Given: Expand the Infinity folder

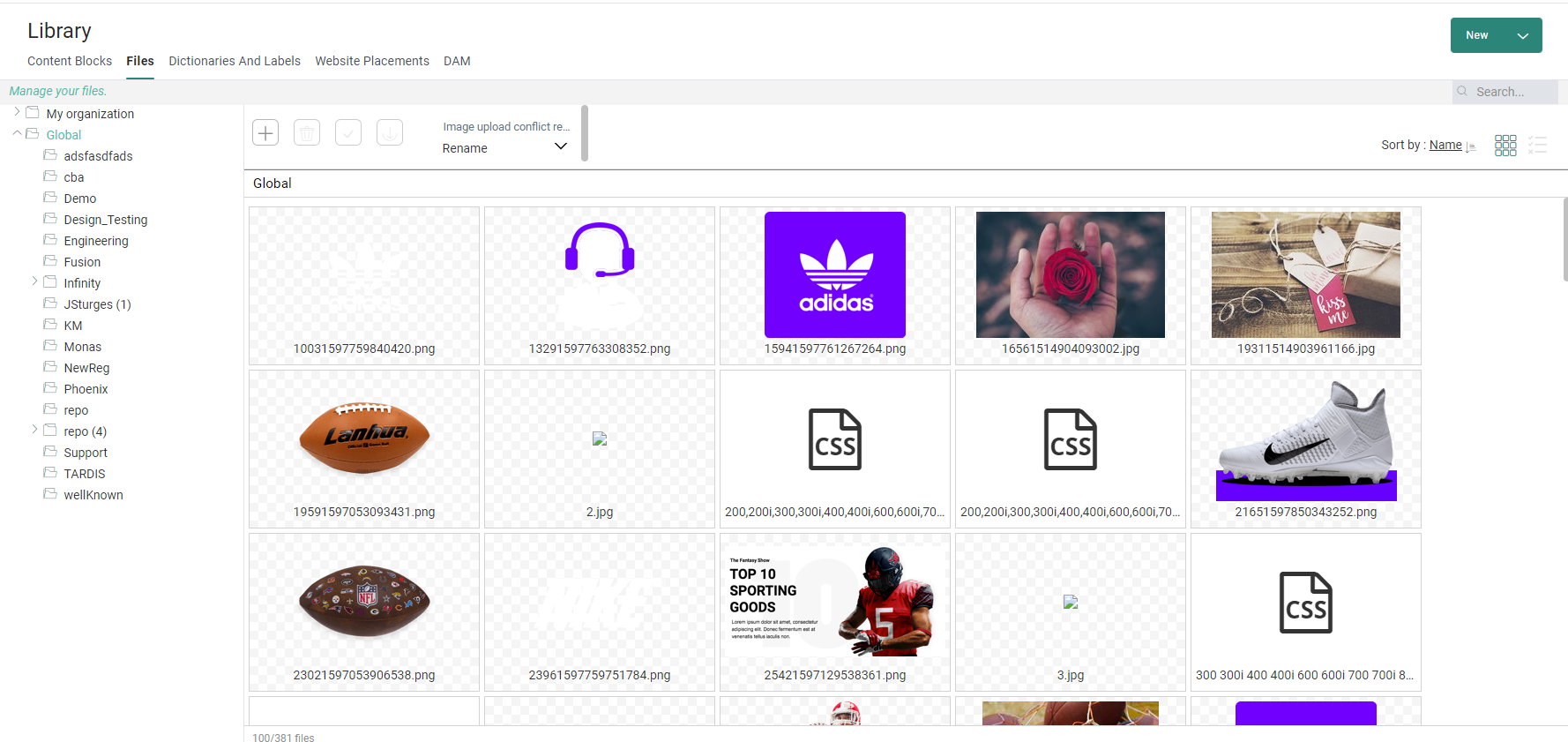Looking at the screenshot, I should (34, 282).
